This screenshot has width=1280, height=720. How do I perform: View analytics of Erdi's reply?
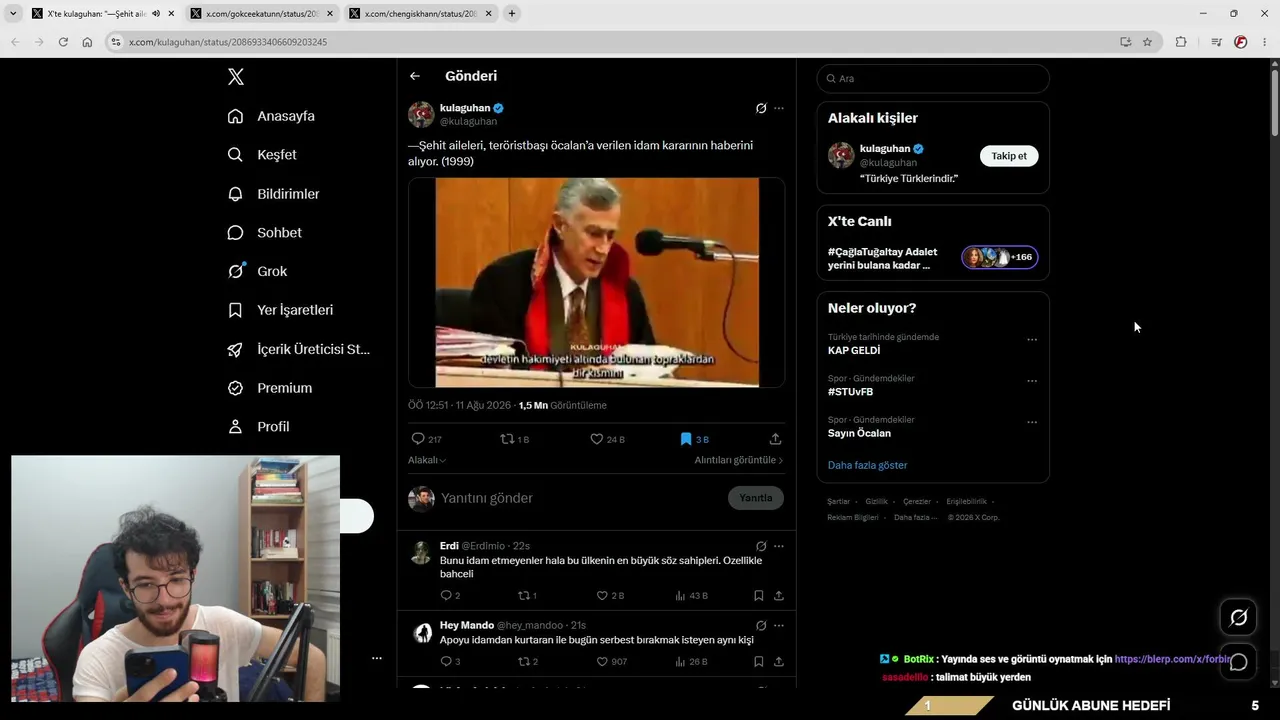680,596
